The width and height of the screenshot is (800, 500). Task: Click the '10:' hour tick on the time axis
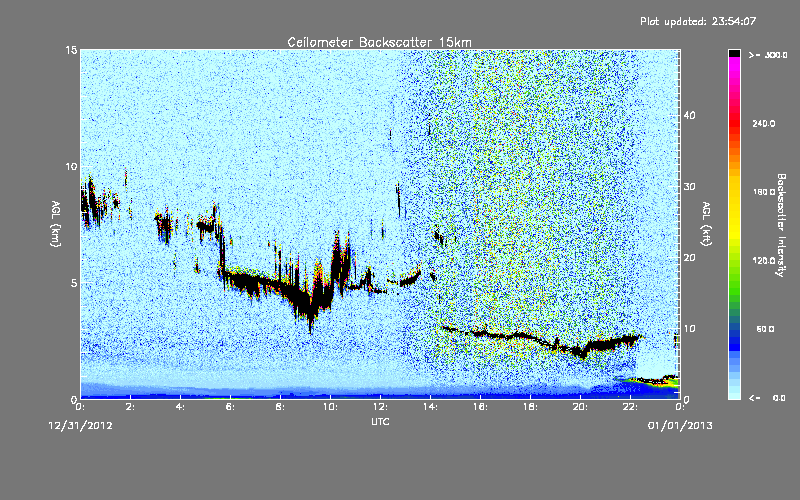pyautogui.click(x=330, y=407)
